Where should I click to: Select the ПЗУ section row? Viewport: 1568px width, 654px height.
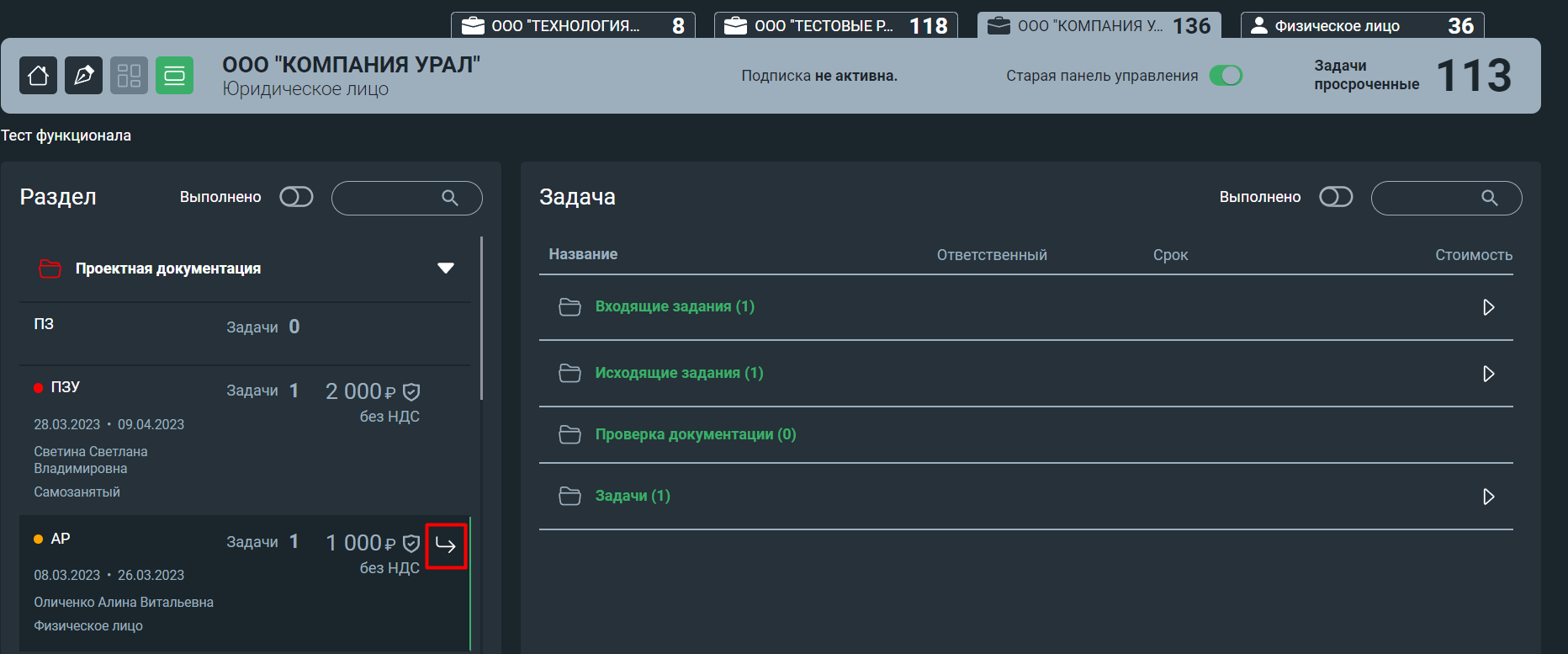245,440
